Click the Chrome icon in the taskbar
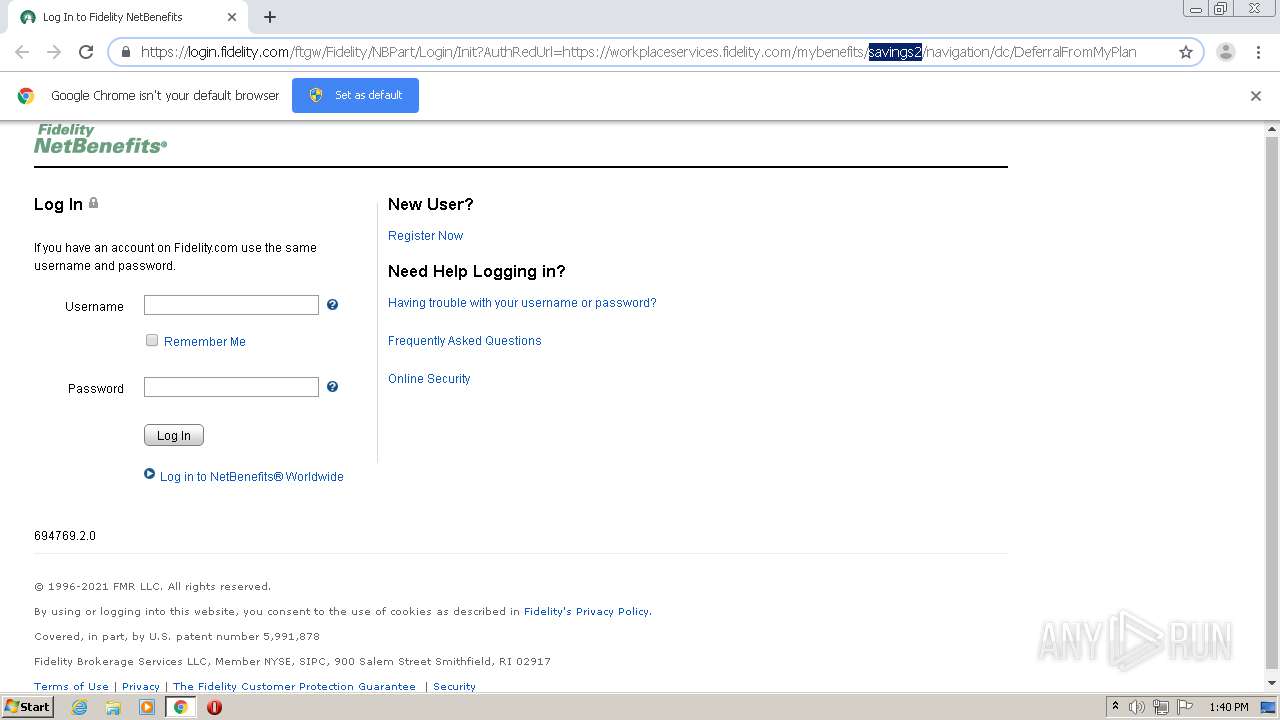1280x720 pixels. pyautogui.click(x=180, y=707)
